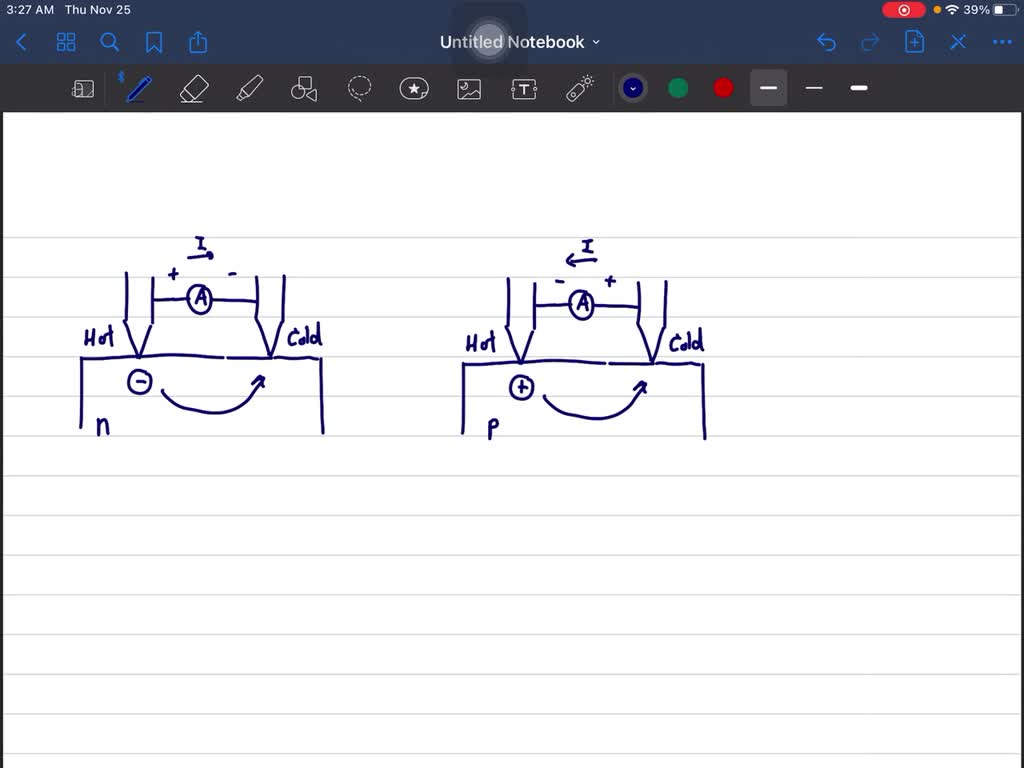Insert an image into the page
Screen dimensions: 1024x768
point(469,88)
